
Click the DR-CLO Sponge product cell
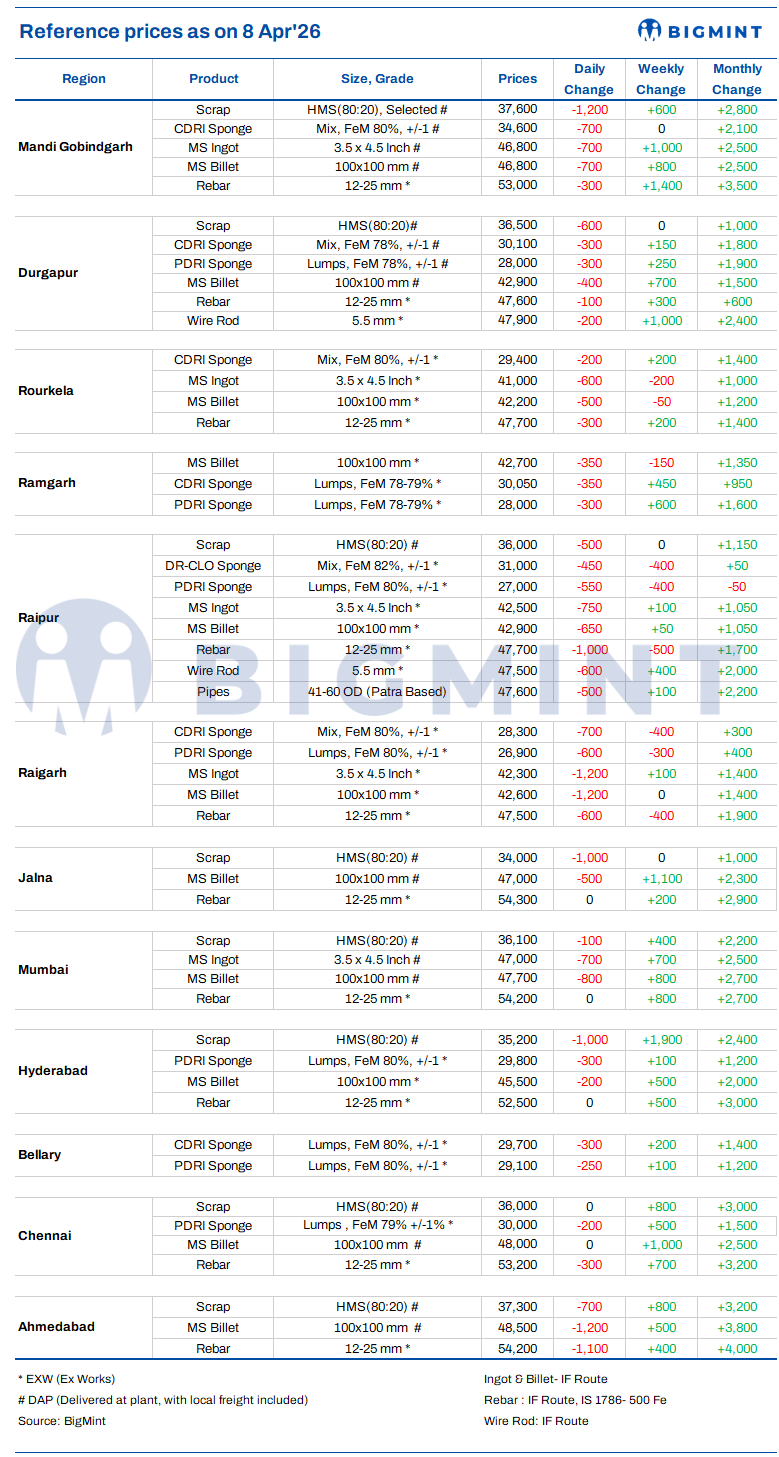[213, 566]
